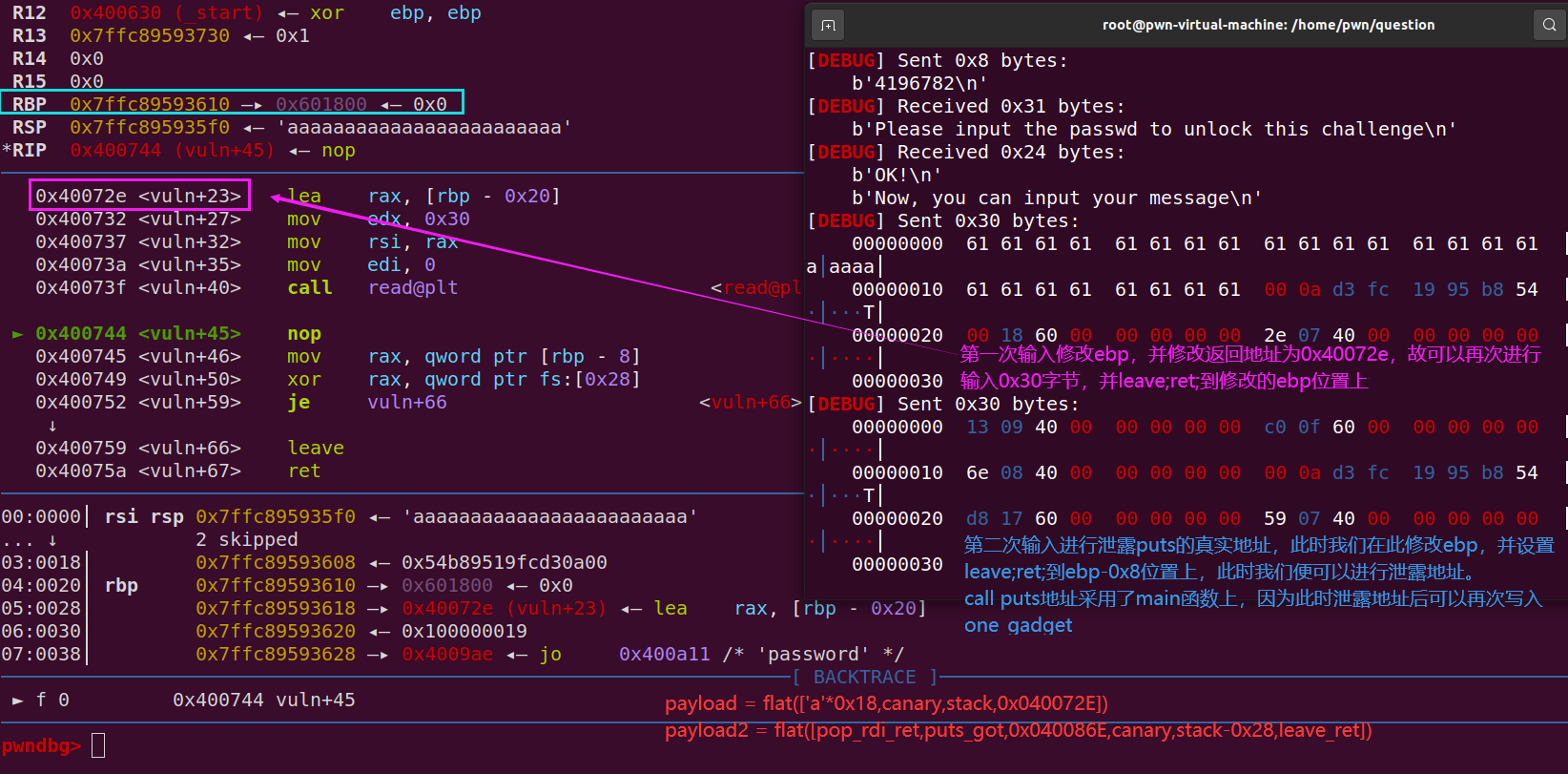Select hexdump row starting 'd8 17 60 00'
Image resolution: width=1568 pixels, height=774 pixels.
[x=1195, y=518]
